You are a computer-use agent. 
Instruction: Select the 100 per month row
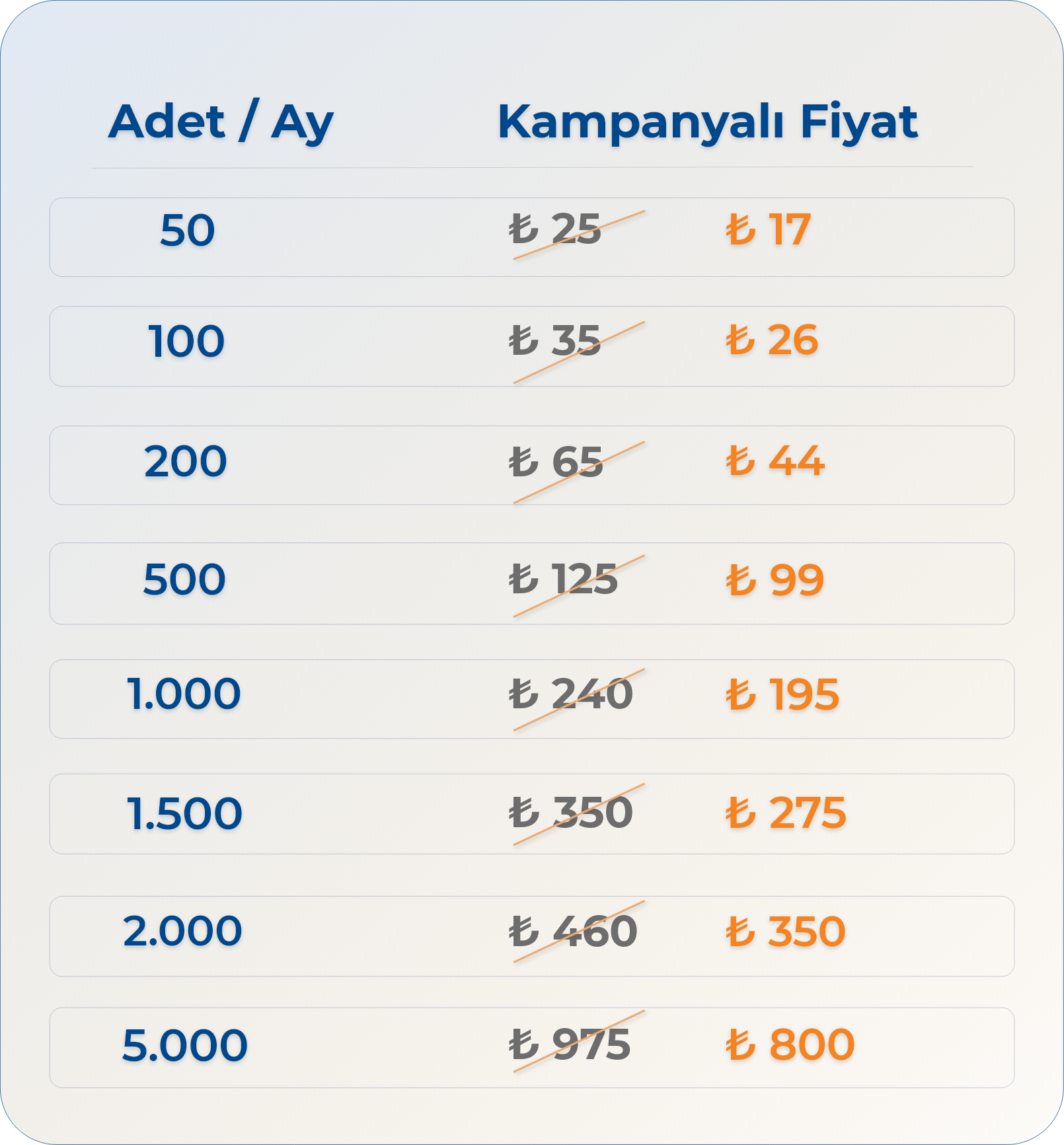click(x=532, y=346)
